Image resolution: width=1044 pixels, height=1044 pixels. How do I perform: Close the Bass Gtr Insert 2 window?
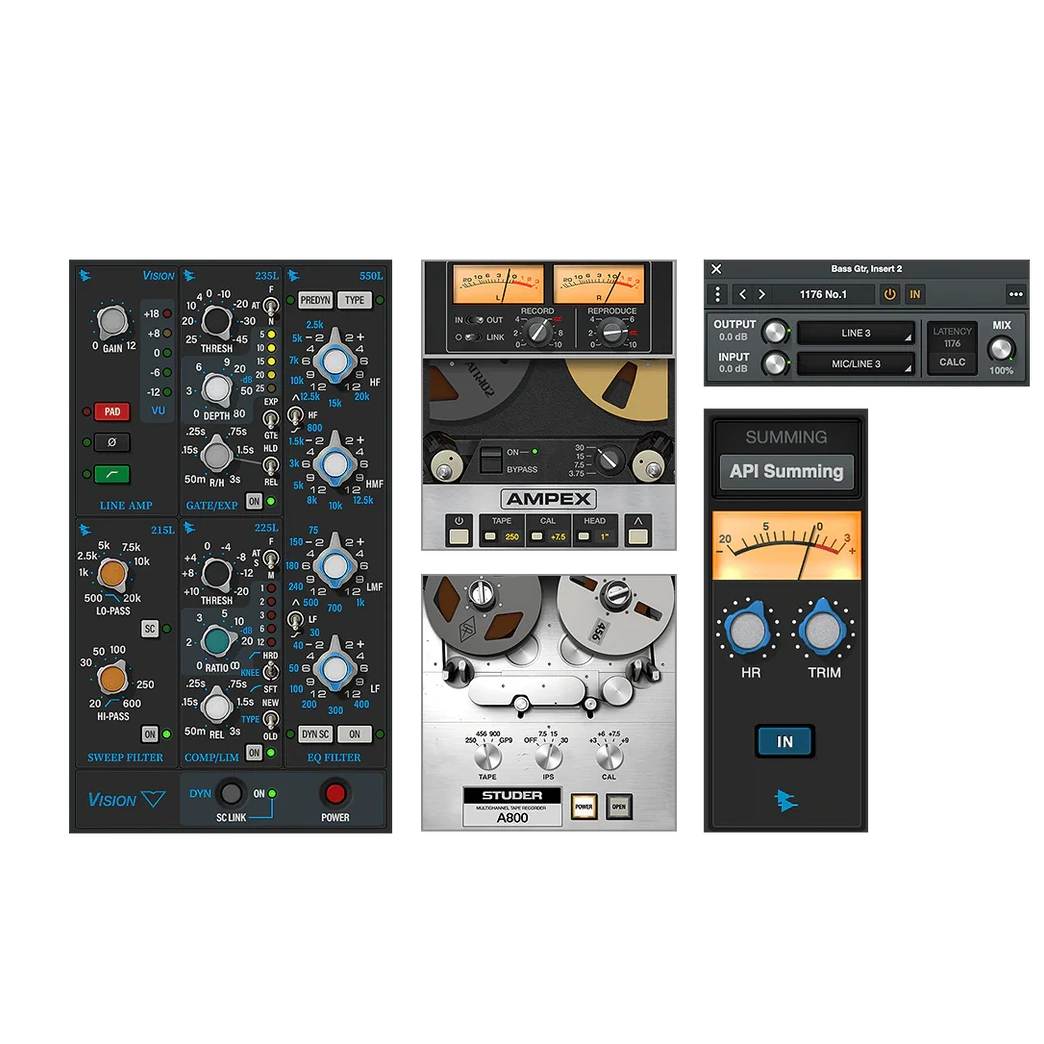(716, 269)
